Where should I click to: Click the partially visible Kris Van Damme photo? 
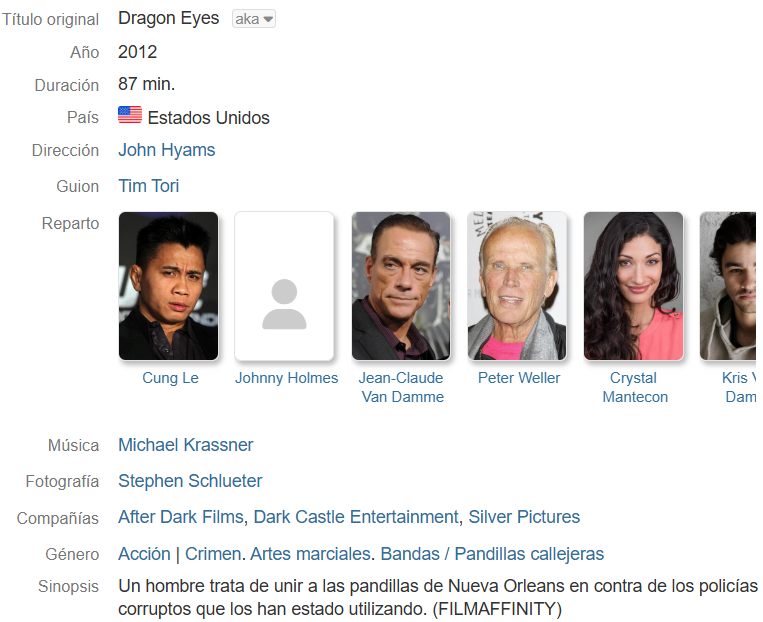728,286
